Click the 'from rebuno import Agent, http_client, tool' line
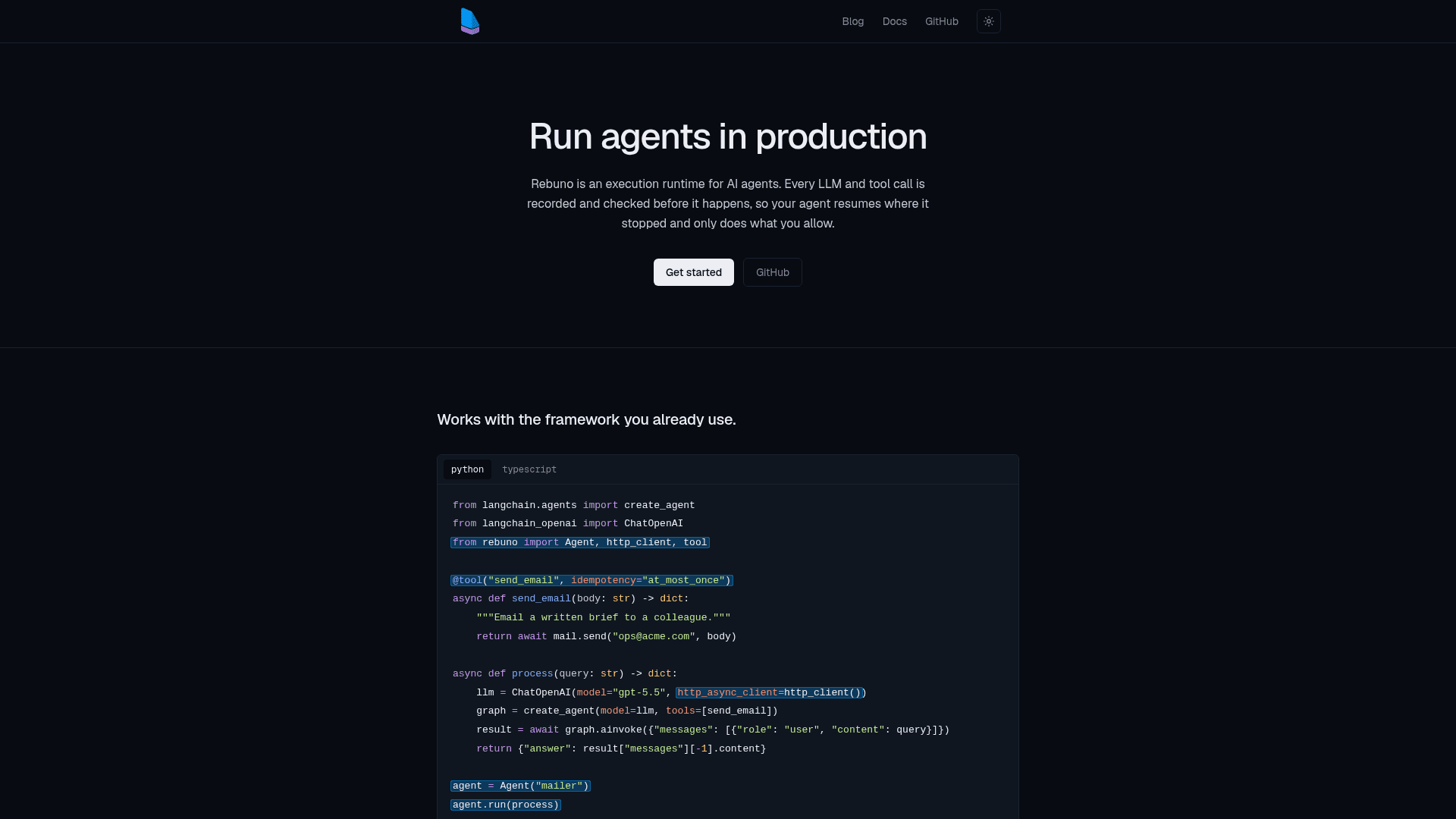1456x819 pixels. [580, 542]
